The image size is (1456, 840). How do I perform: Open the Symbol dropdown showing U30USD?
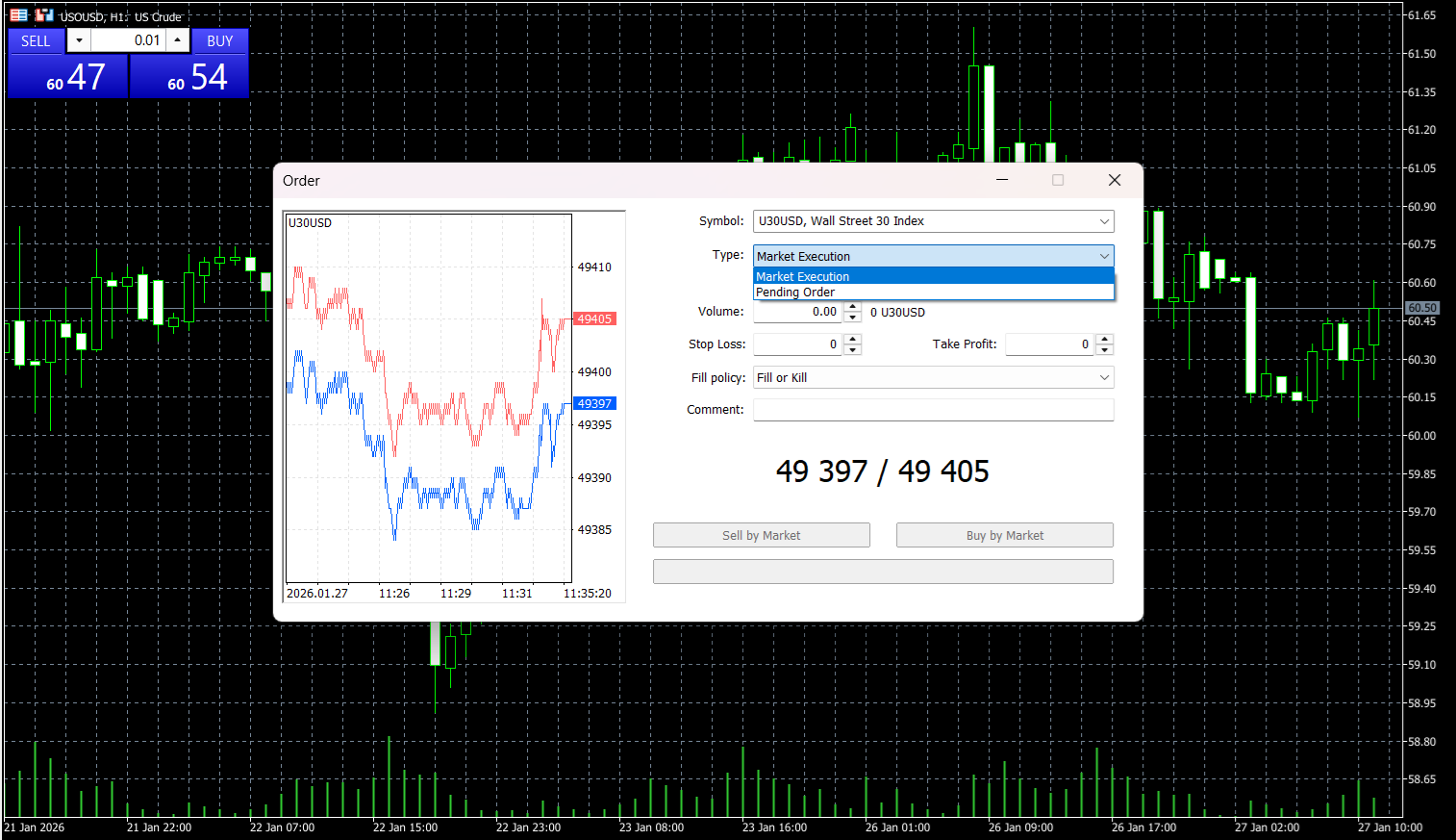coord(933,221)
